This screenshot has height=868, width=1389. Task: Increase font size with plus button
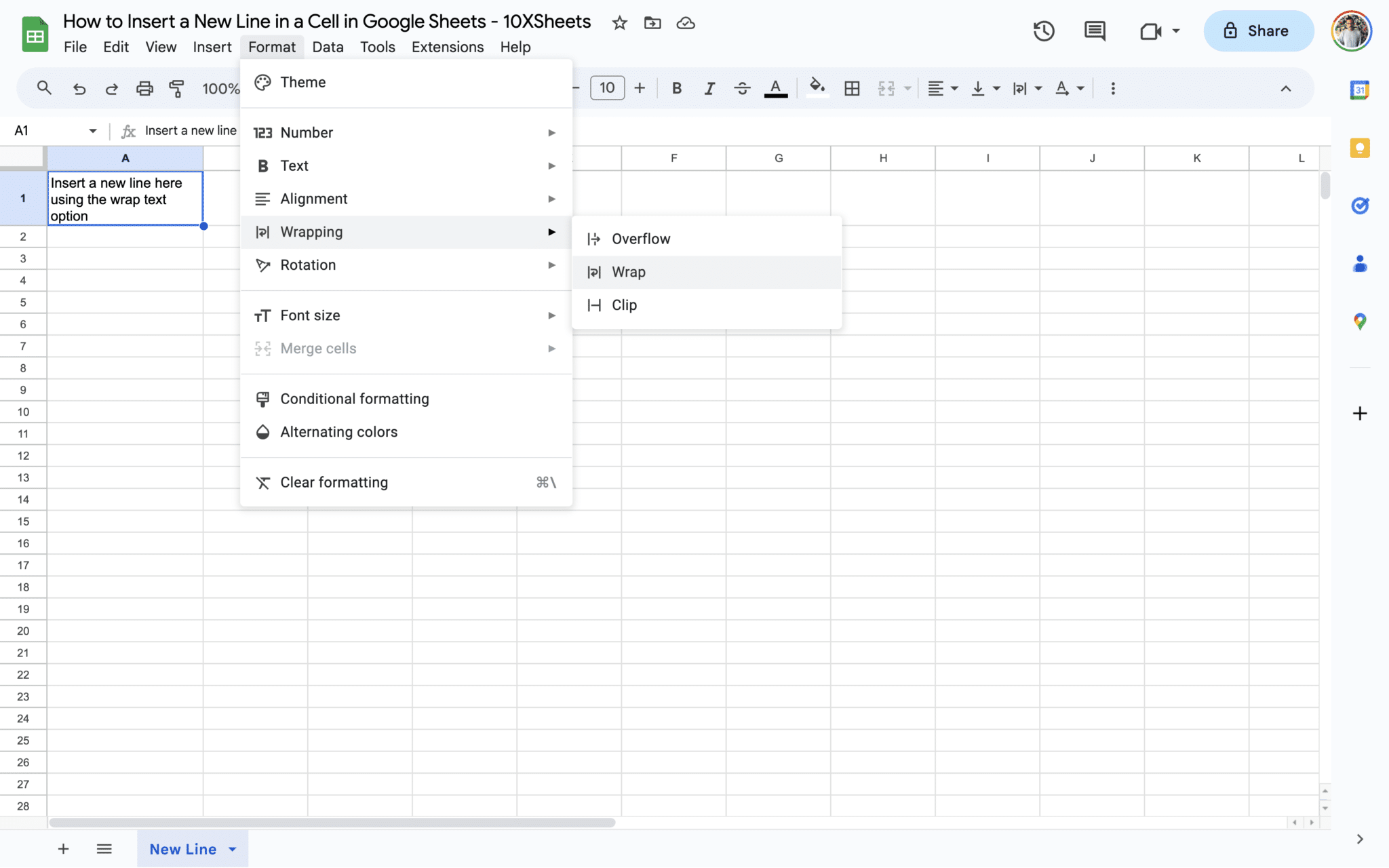640,88
